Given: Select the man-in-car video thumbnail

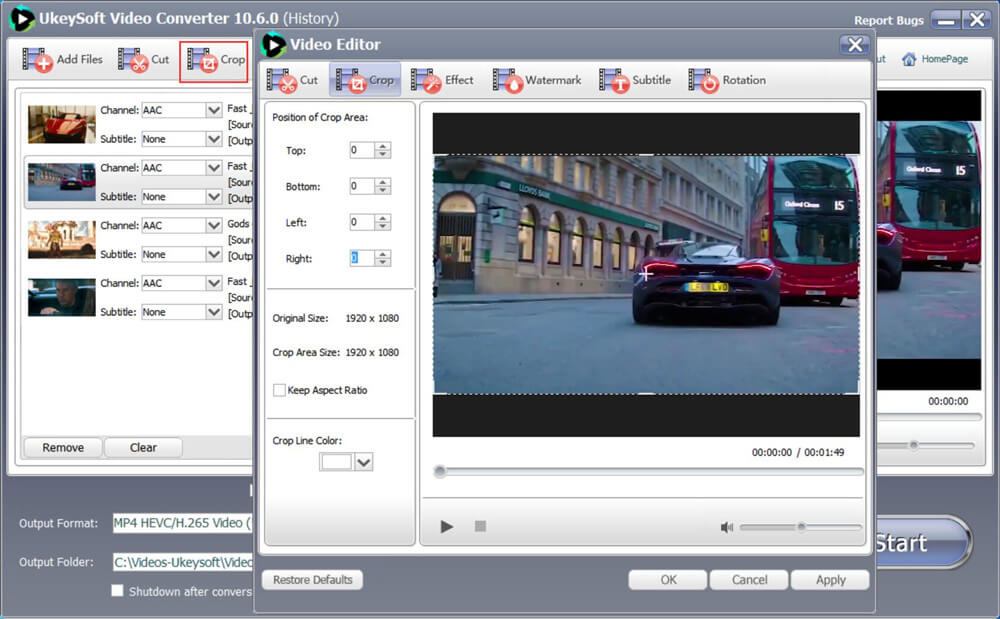Looking at the screenshot, I should (x=62, y=298).
